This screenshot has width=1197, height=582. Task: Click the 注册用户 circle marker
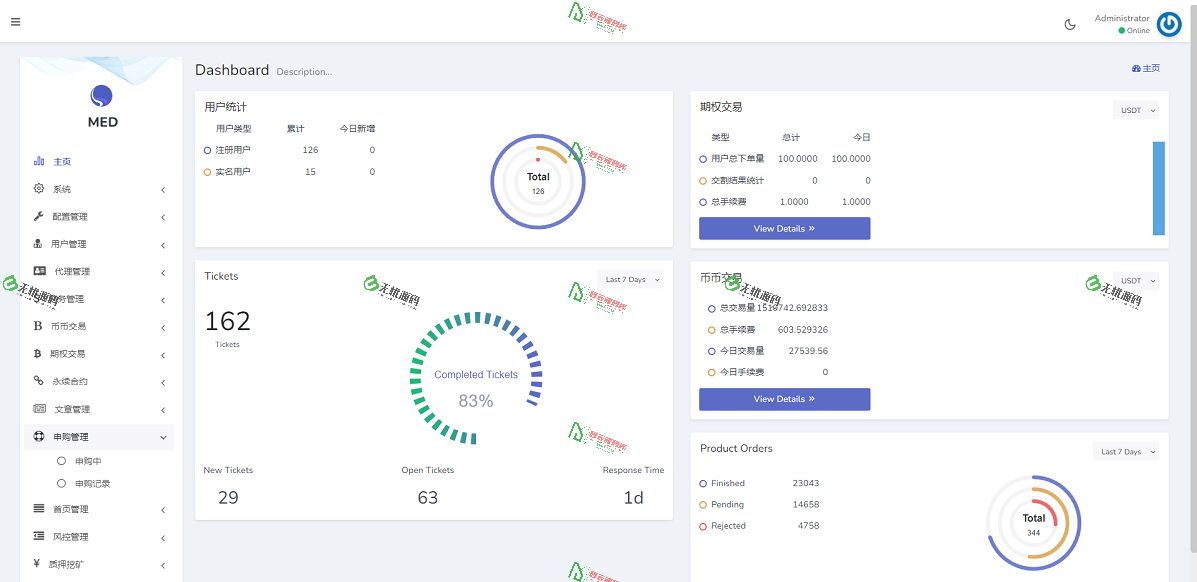tap(207, 150)
